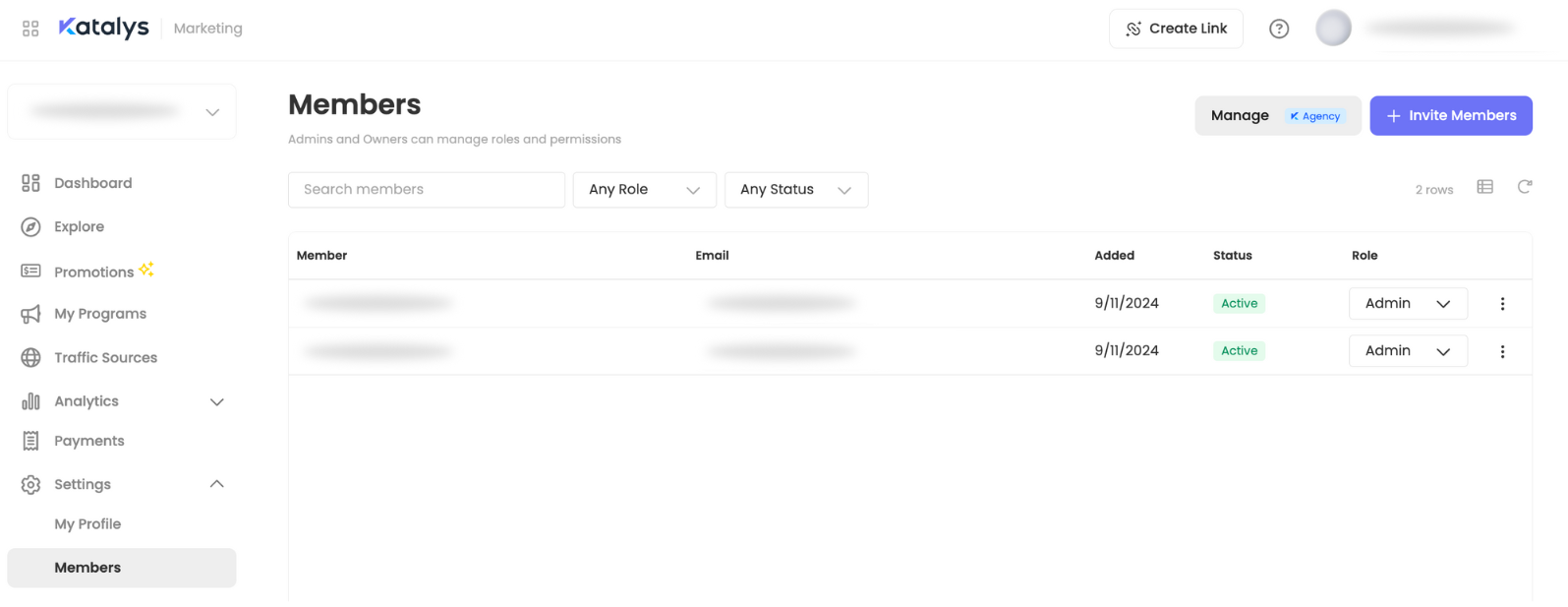Change second member's Admin role dropdown
The image size is (1568, 607).
pos(1407,351)
